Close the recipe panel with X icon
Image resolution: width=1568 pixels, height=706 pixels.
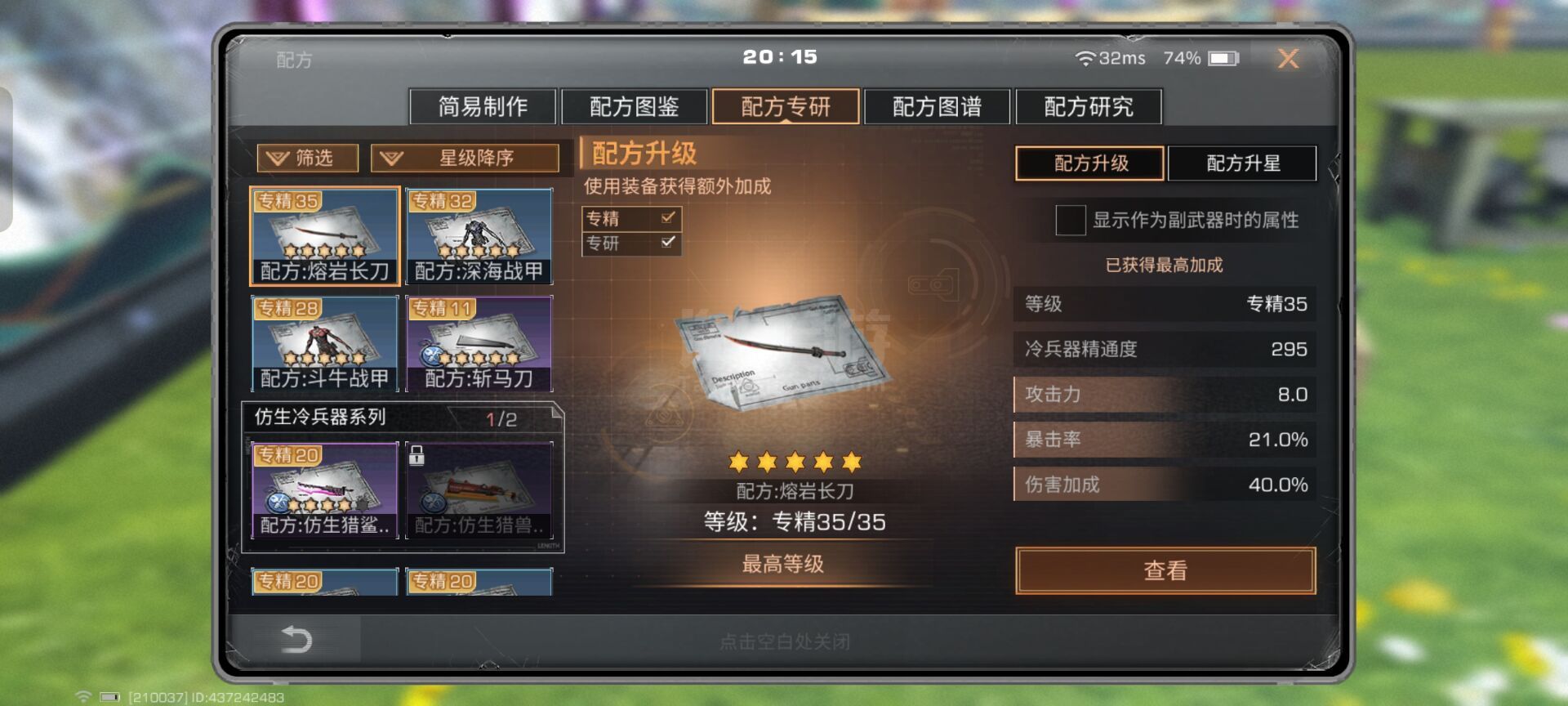point(1288,58)
